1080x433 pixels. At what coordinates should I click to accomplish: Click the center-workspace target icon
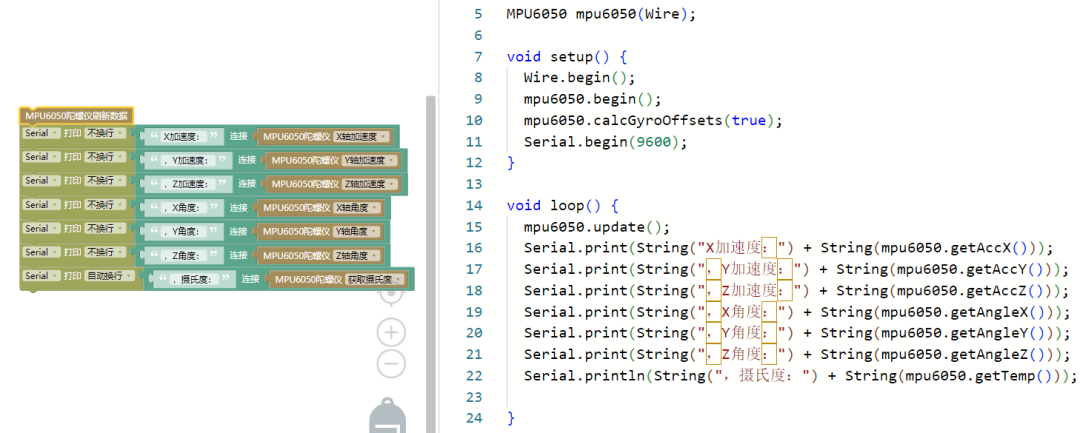(391, 294)
